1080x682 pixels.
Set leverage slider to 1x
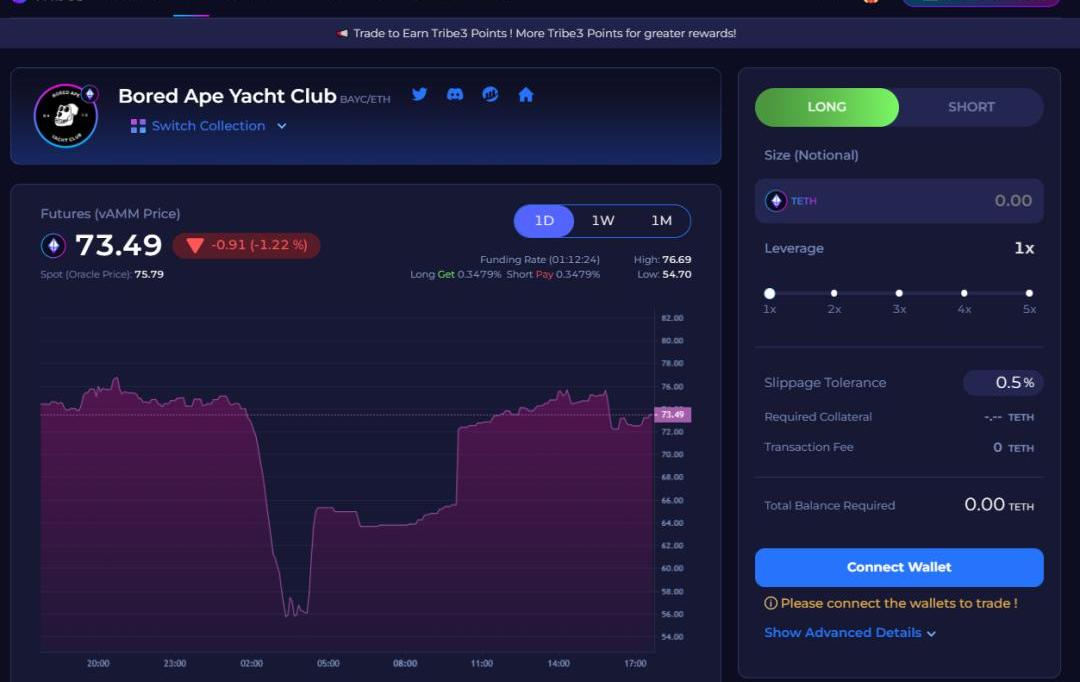[x=769, y=293]
